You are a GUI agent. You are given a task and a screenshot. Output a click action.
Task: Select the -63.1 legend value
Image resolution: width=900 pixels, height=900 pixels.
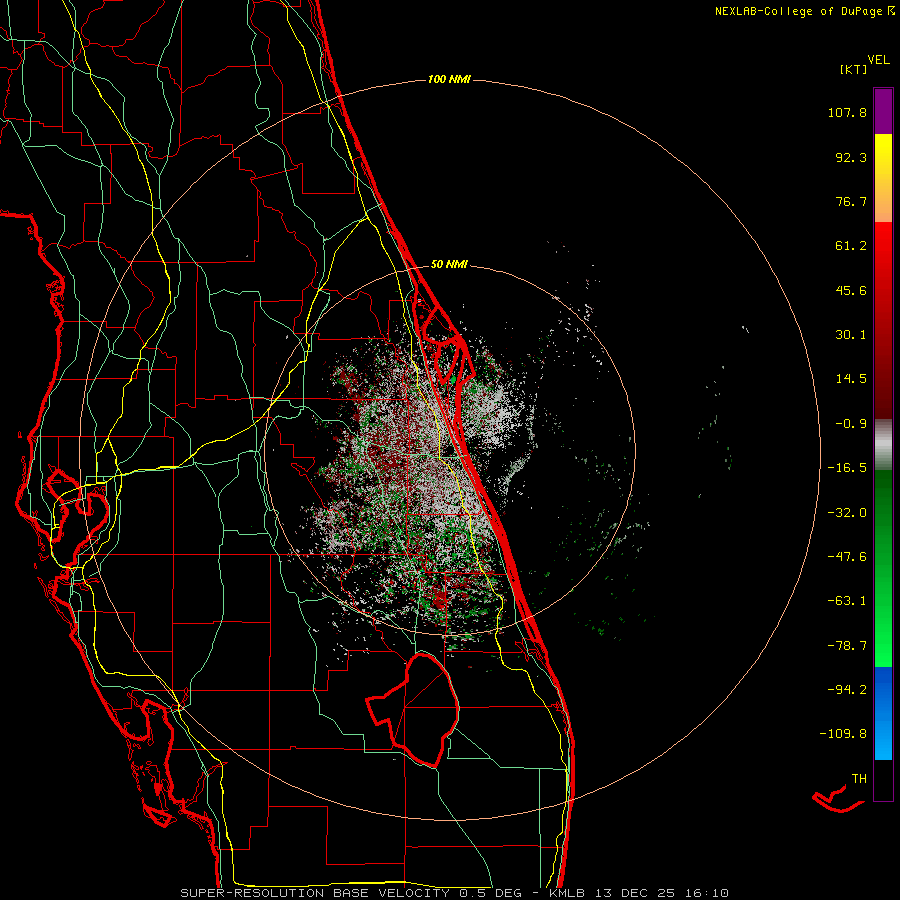click(847, 601)
